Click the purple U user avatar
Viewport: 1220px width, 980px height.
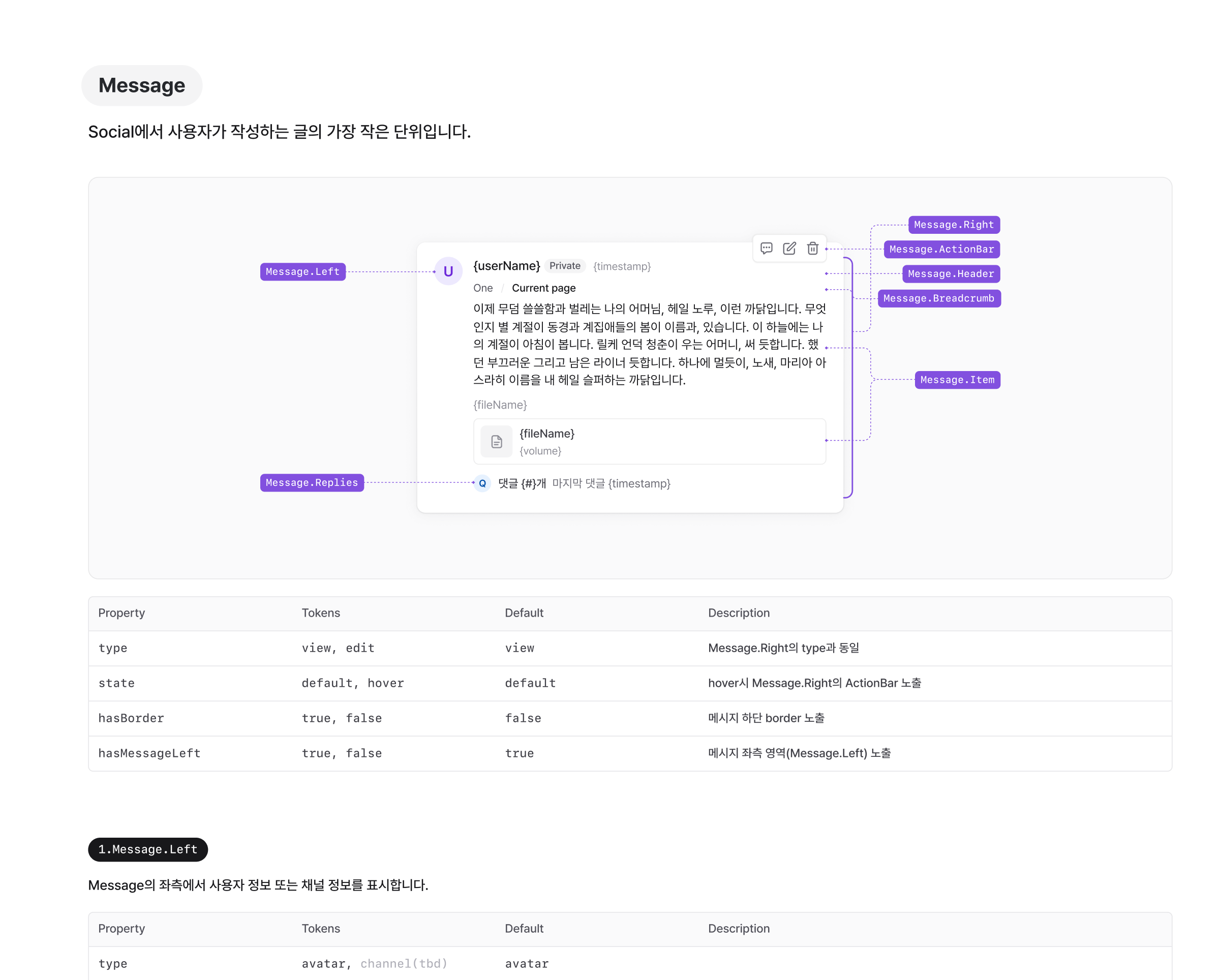(448, 271)
